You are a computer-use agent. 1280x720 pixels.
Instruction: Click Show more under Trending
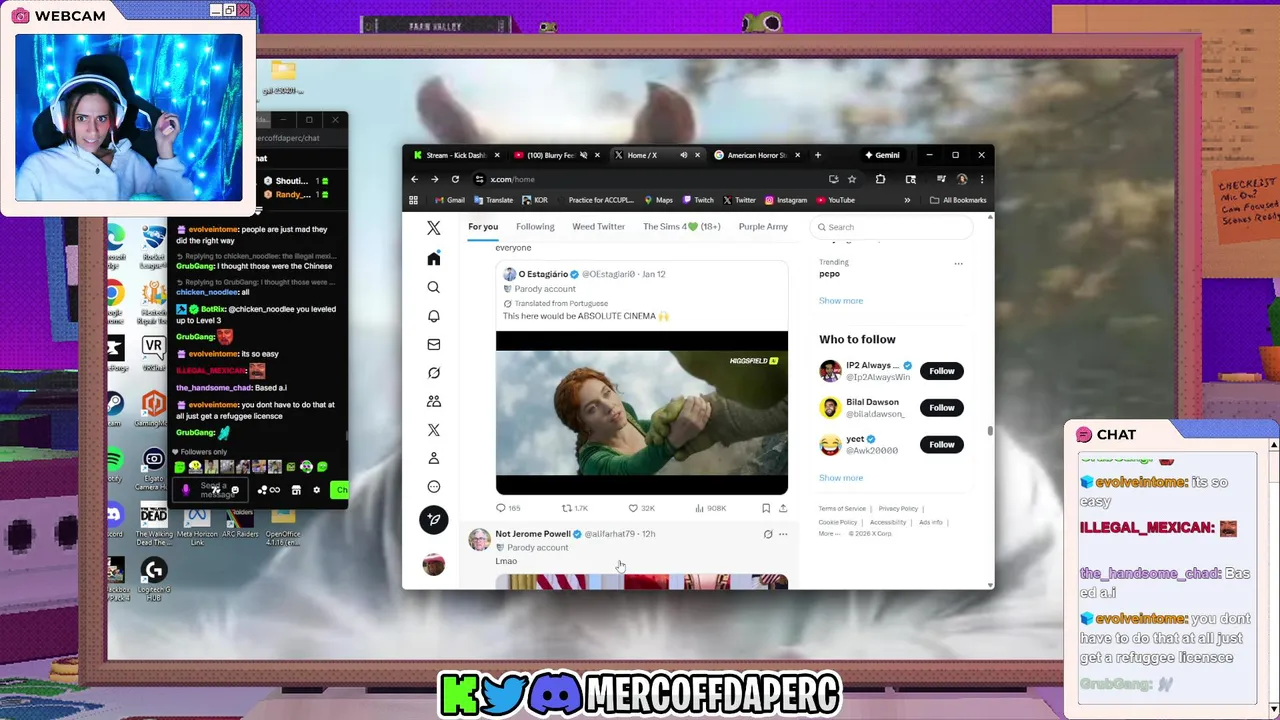(841, 301)
